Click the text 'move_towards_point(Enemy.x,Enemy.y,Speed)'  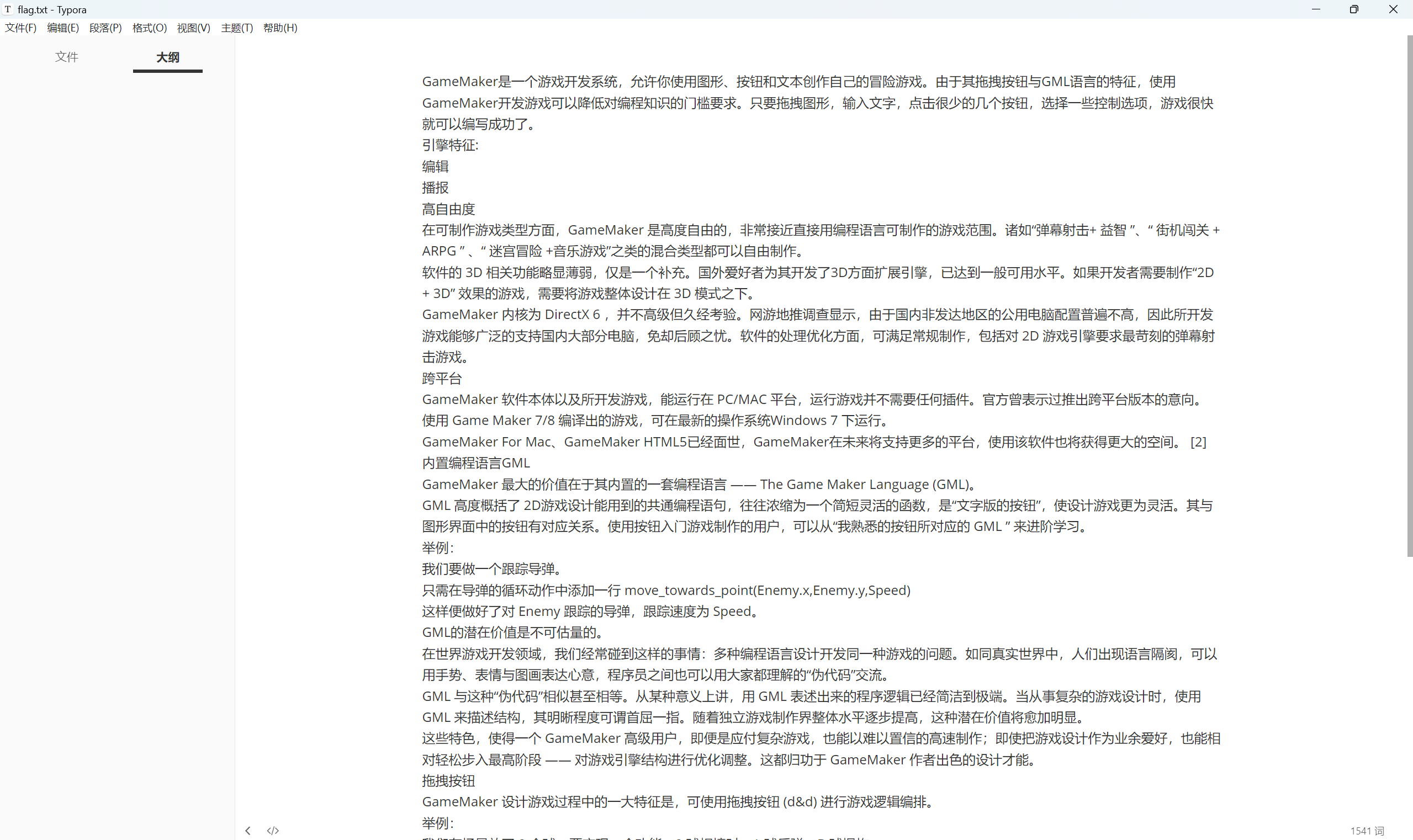tap(768, 591)
